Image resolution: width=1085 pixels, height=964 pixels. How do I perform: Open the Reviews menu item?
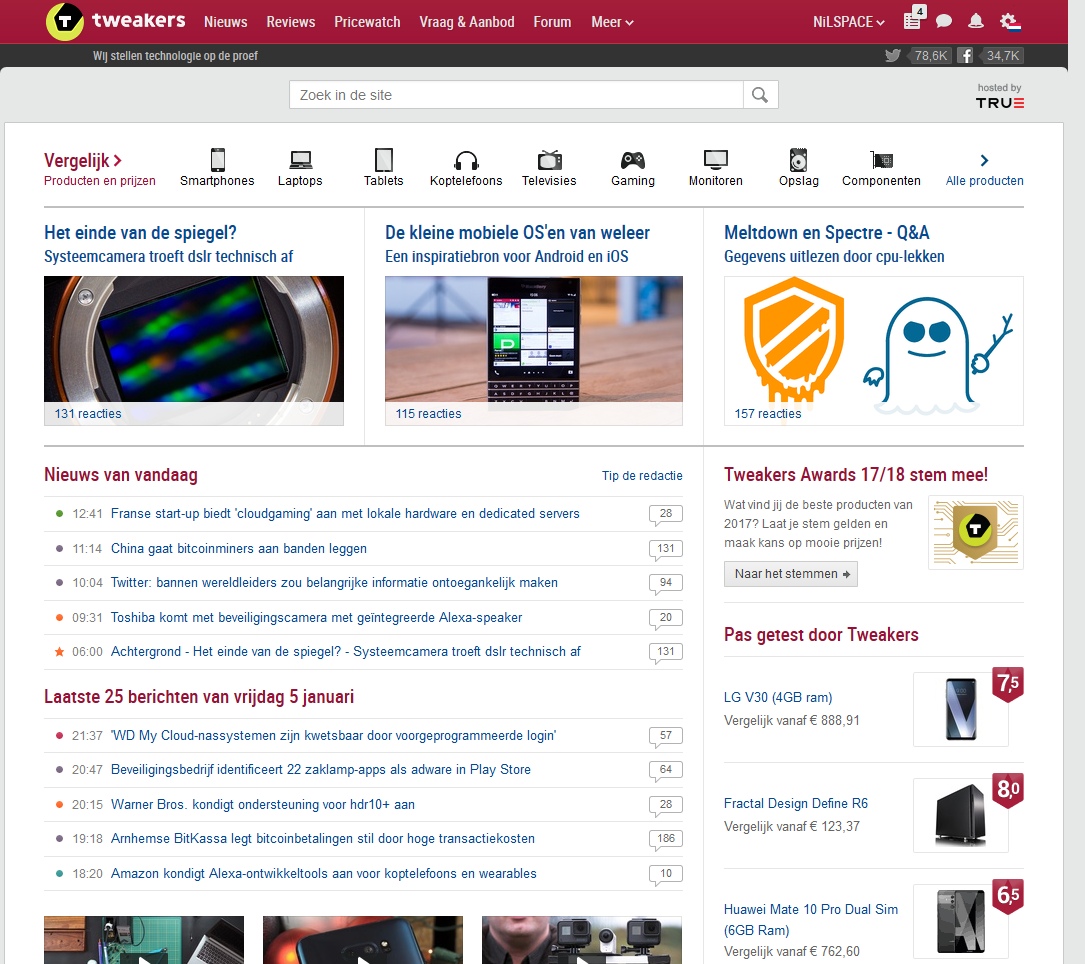click(x=291, y=22)
